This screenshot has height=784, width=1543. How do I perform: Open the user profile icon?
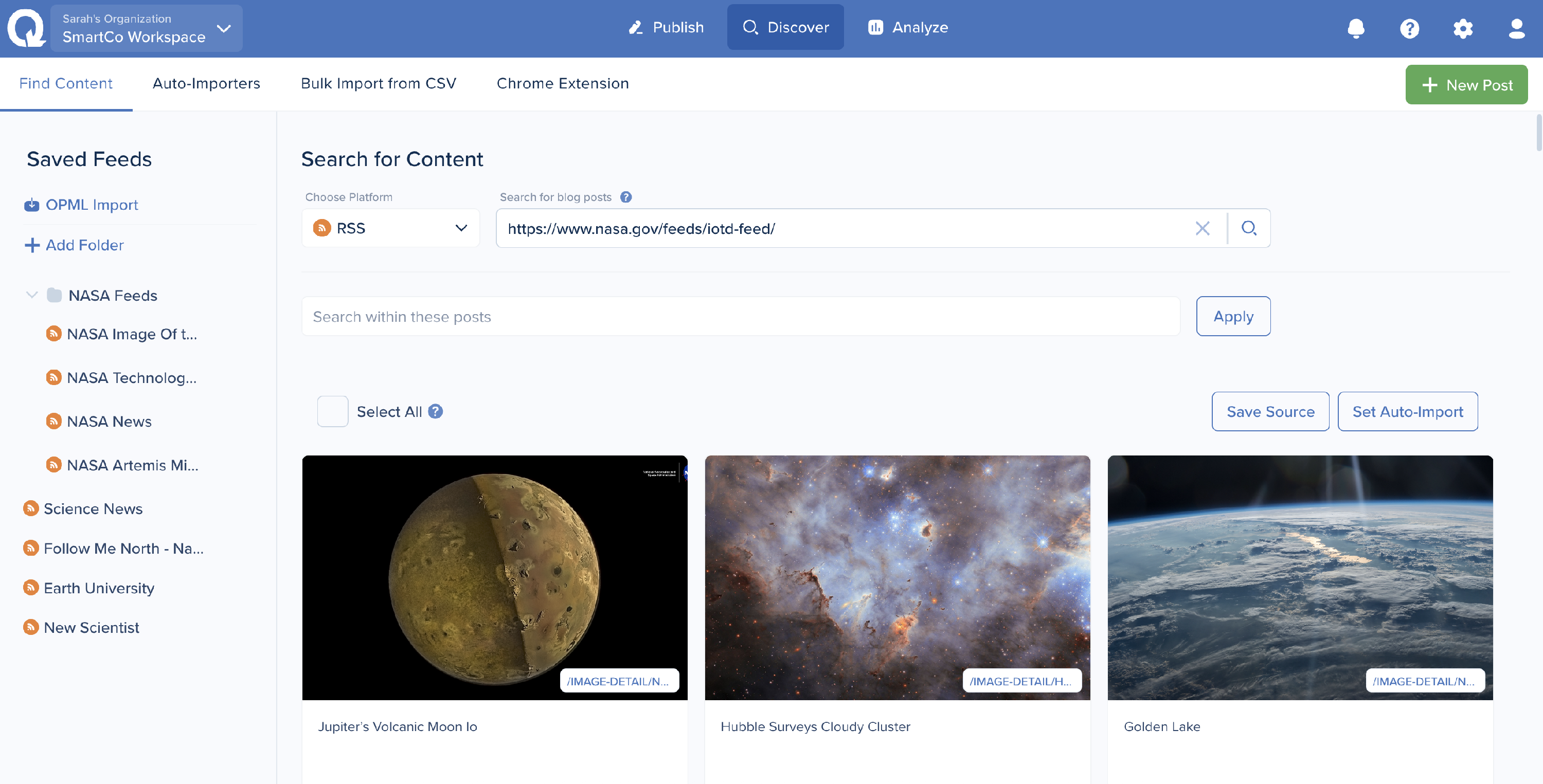point(1516,28)
